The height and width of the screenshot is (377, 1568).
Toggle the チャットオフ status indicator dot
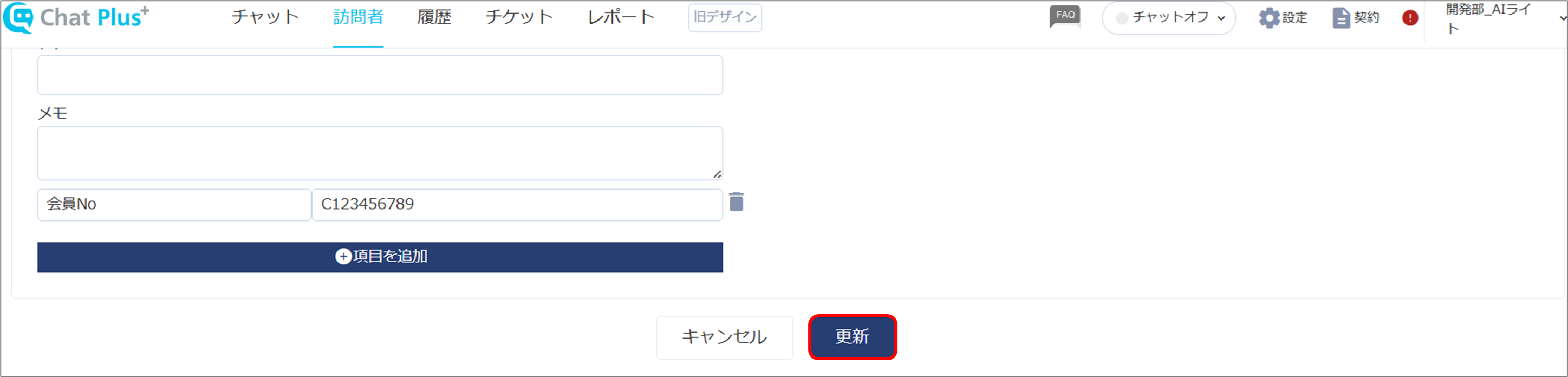pyautogui.click(x=1122, y=18)
